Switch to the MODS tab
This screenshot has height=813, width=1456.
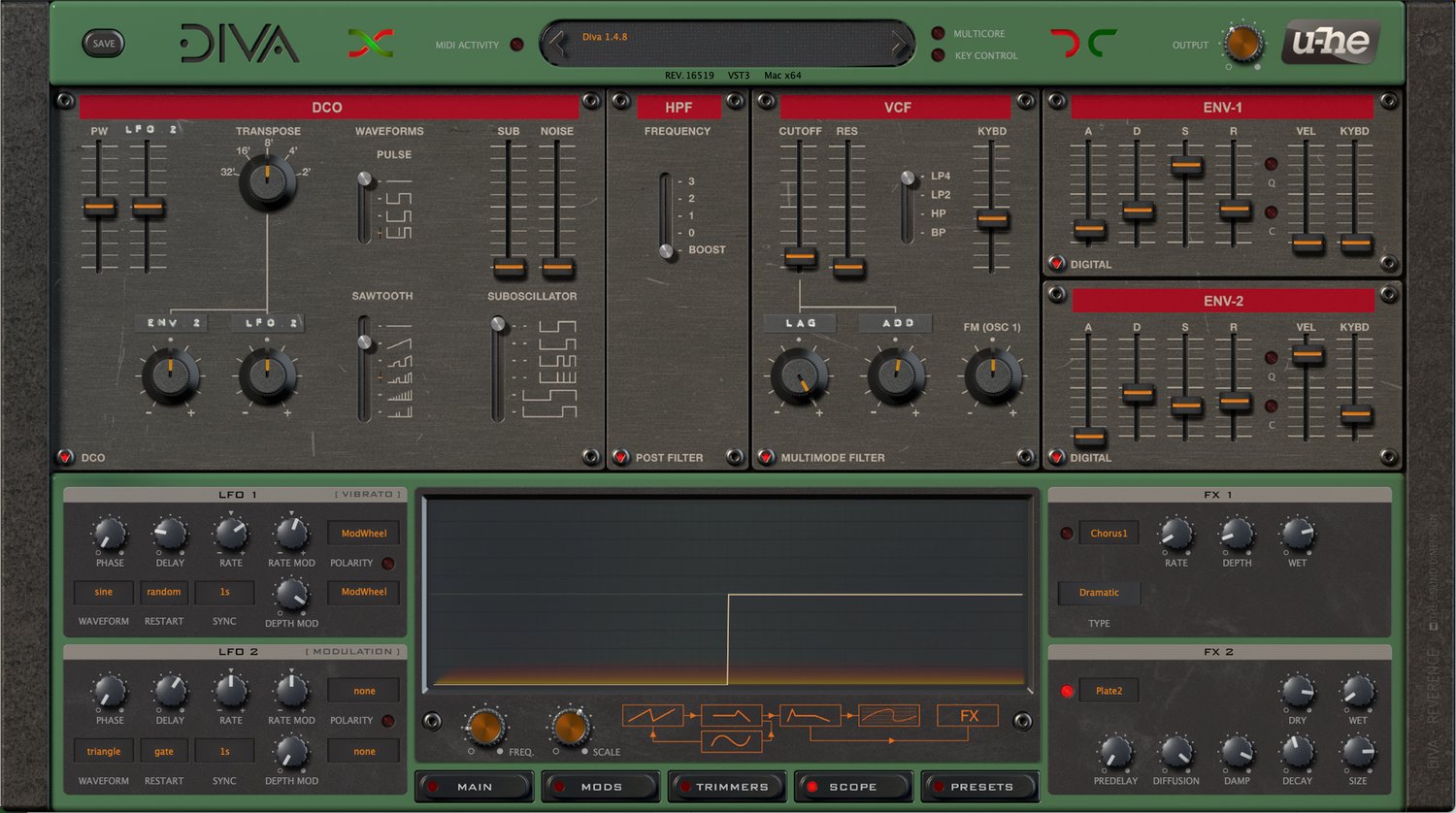point(601,787)
